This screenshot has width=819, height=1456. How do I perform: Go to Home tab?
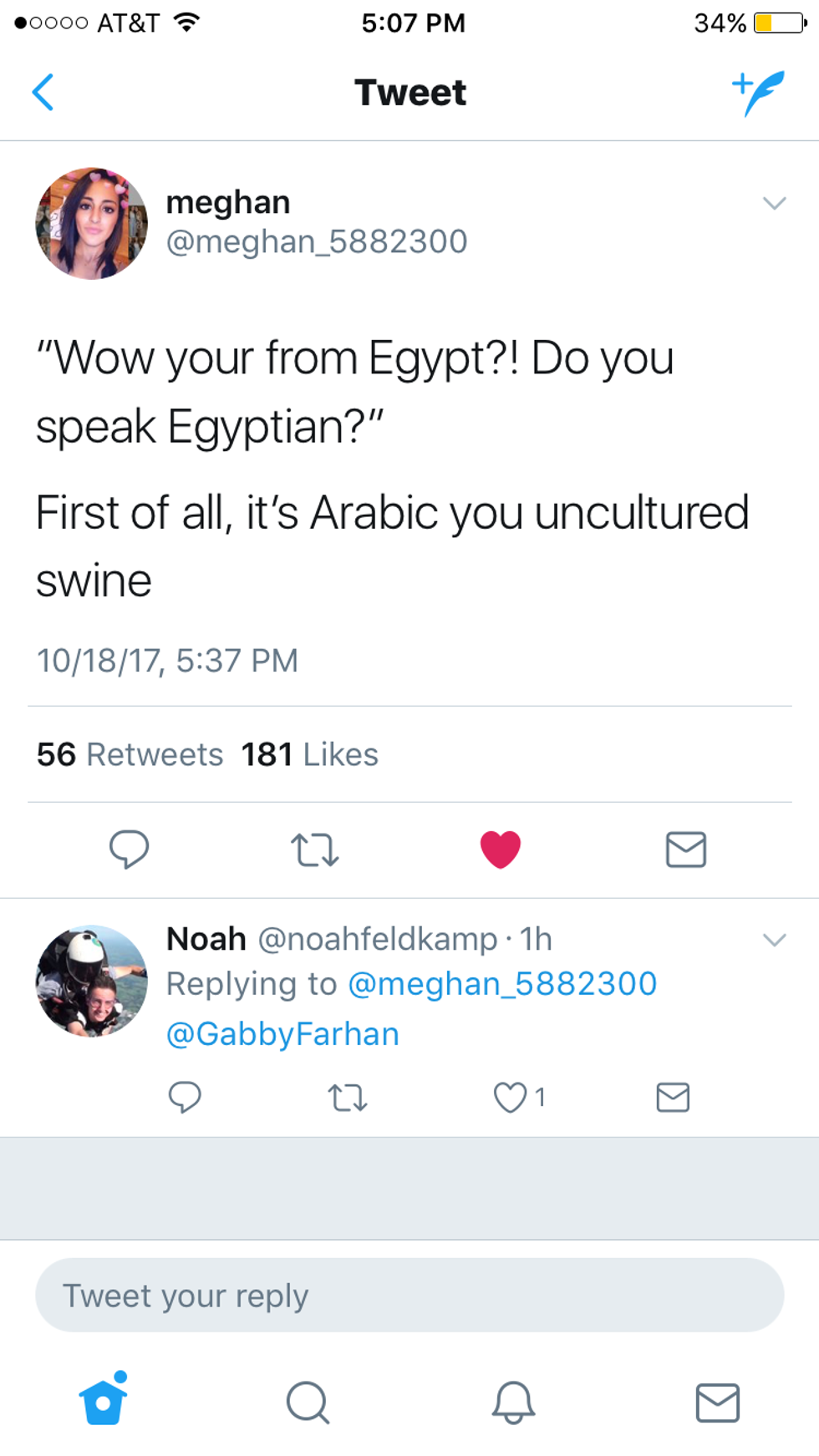104,1402
